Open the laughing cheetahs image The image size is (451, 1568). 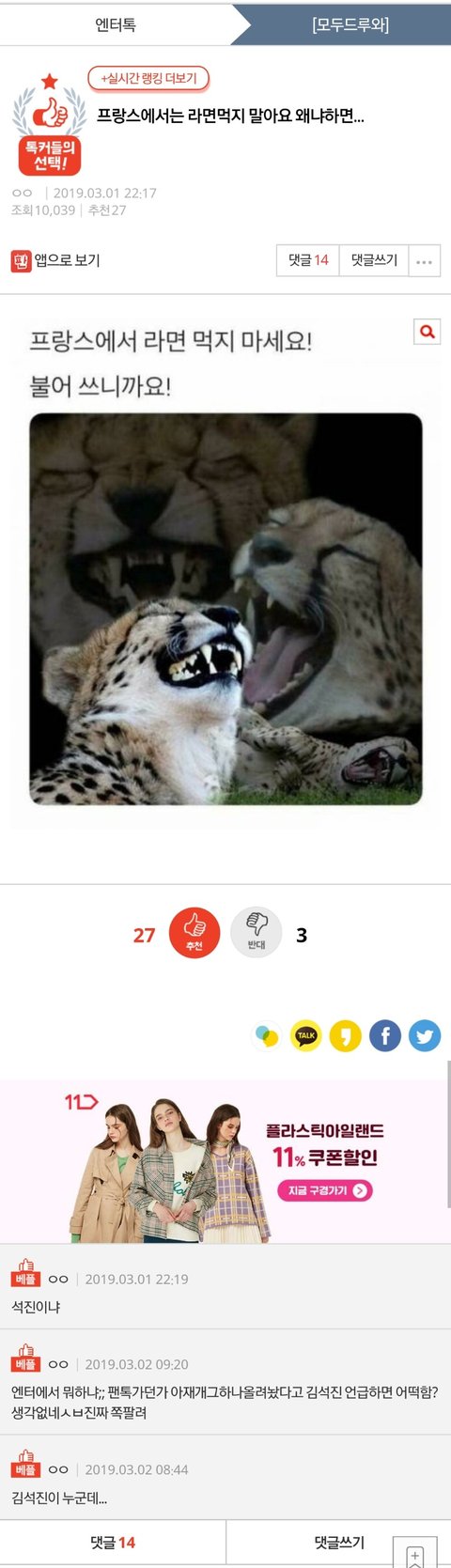click(x=225, y=609)
